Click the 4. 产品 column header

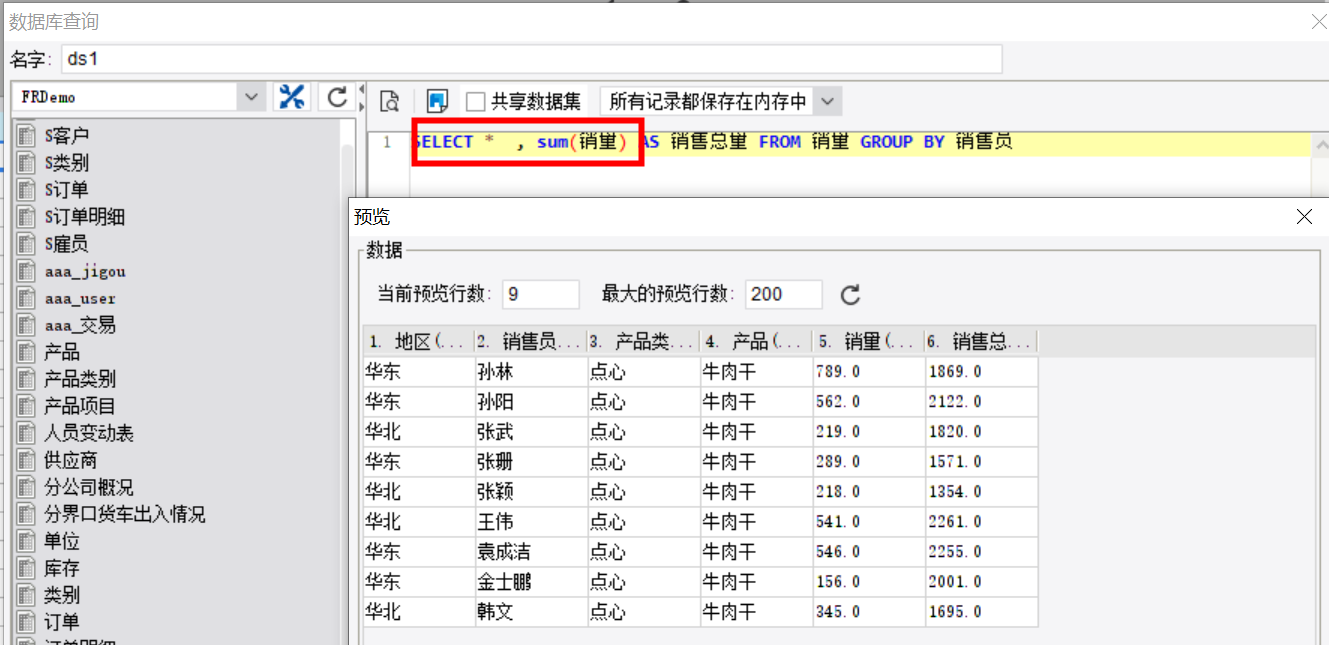756,342
